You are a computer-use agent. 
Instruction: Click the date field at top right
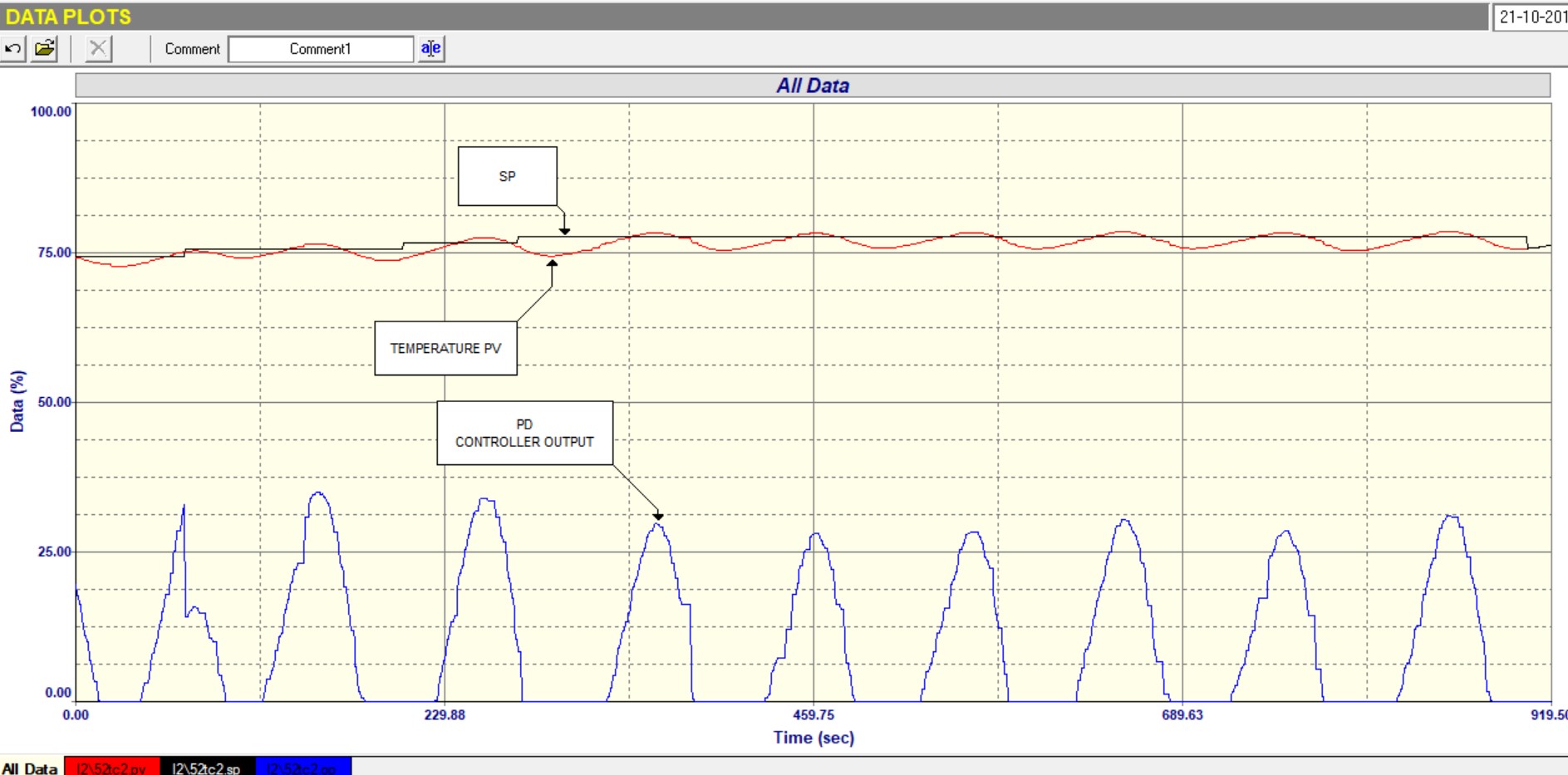point(1531,17)
